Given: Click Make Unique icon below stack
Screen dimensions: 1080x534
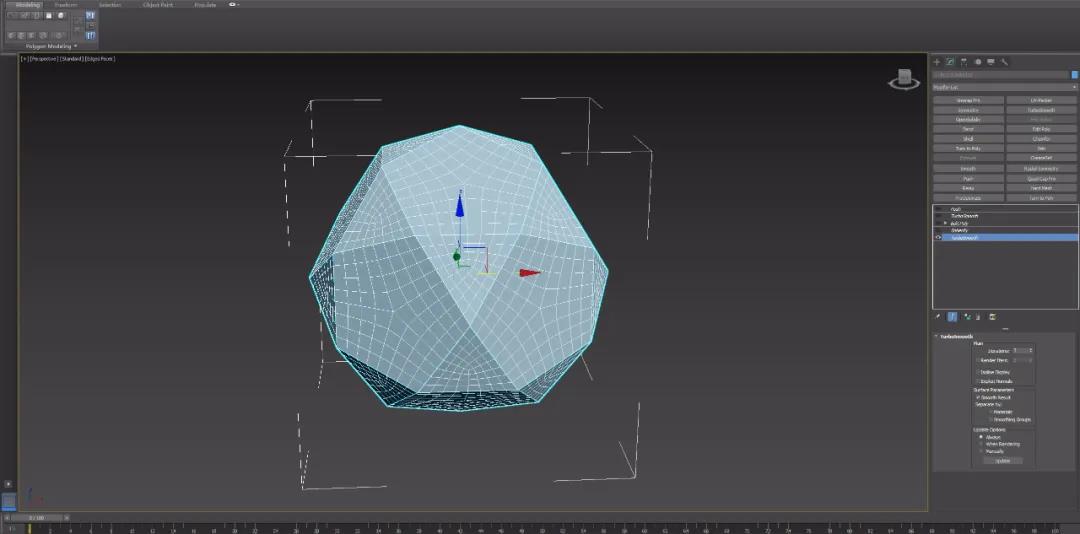Looking at the screenshot, I should 967,317.
